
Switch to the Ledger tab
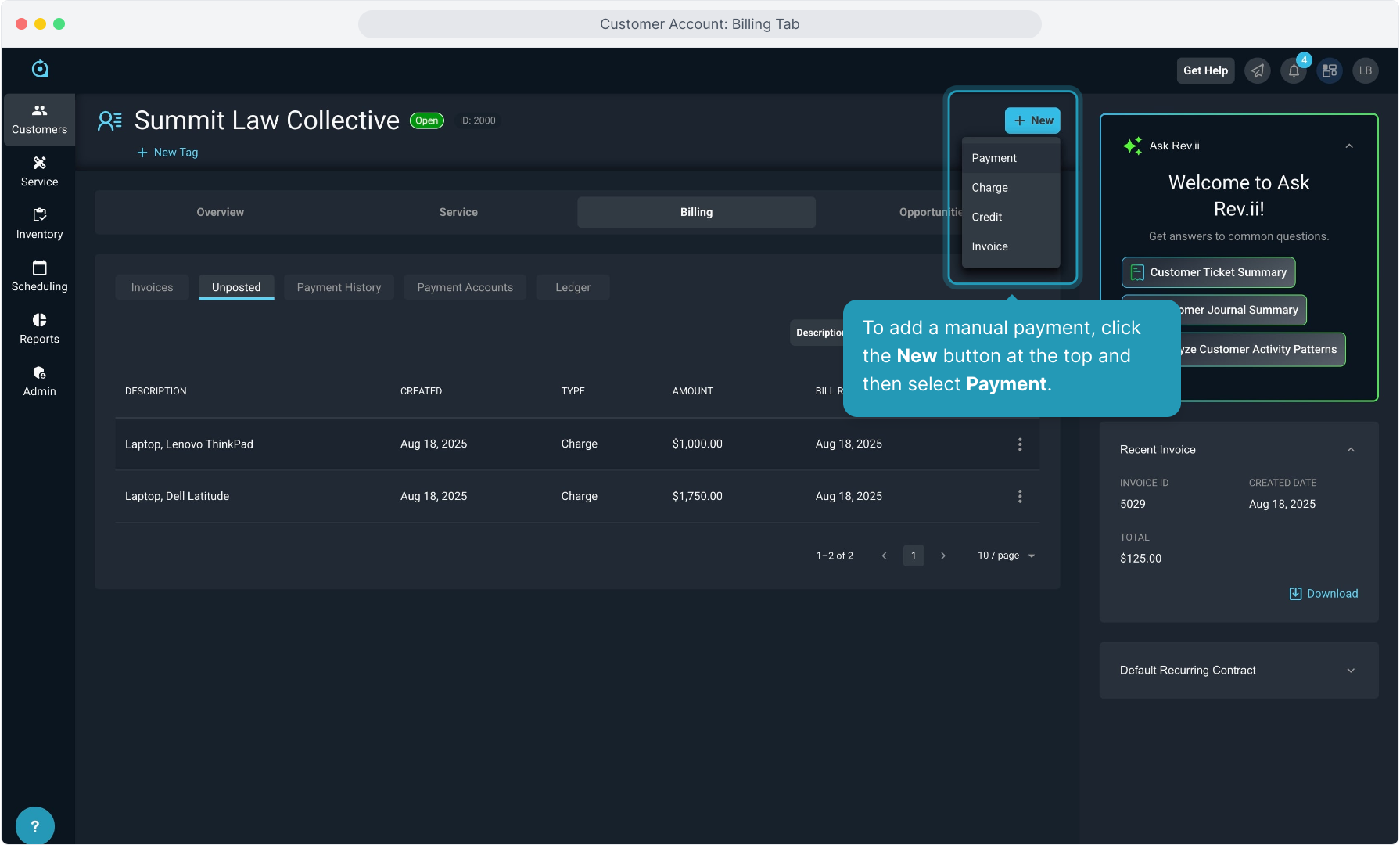[x=573, y=287]
